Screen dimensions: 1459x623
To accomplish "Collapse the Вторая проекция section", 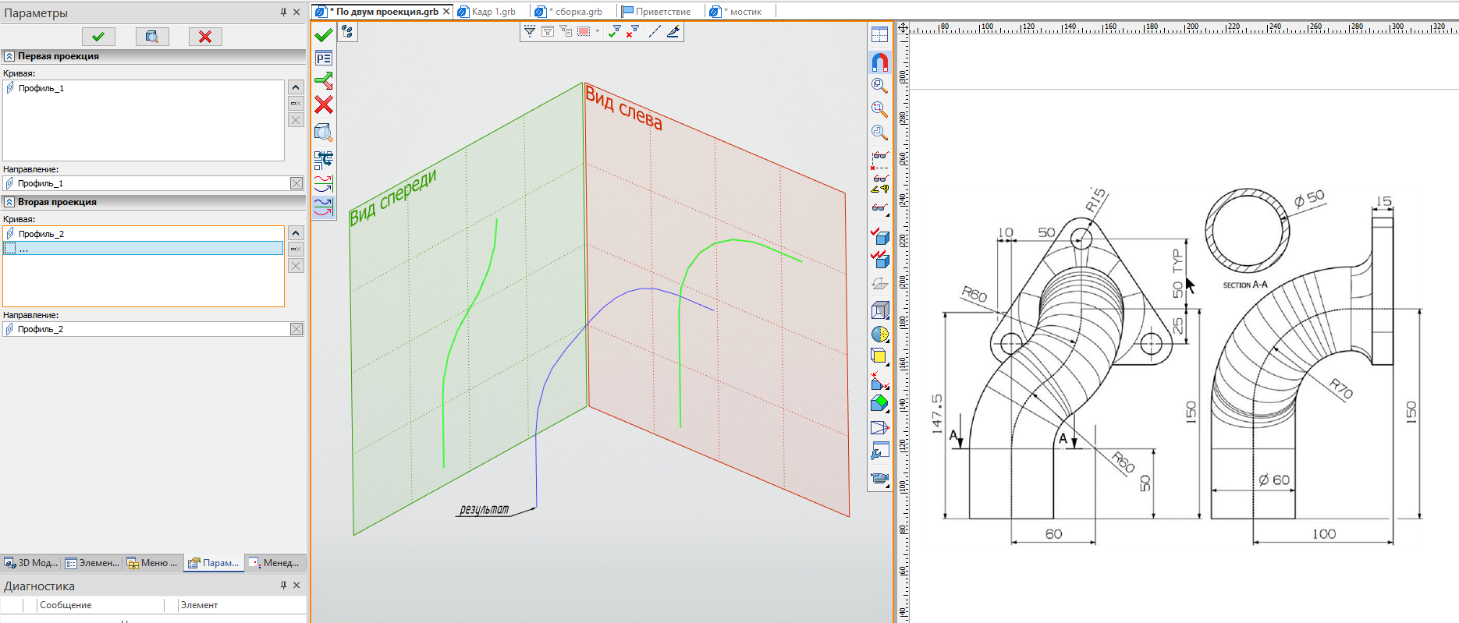I will [x=9, y=201].
